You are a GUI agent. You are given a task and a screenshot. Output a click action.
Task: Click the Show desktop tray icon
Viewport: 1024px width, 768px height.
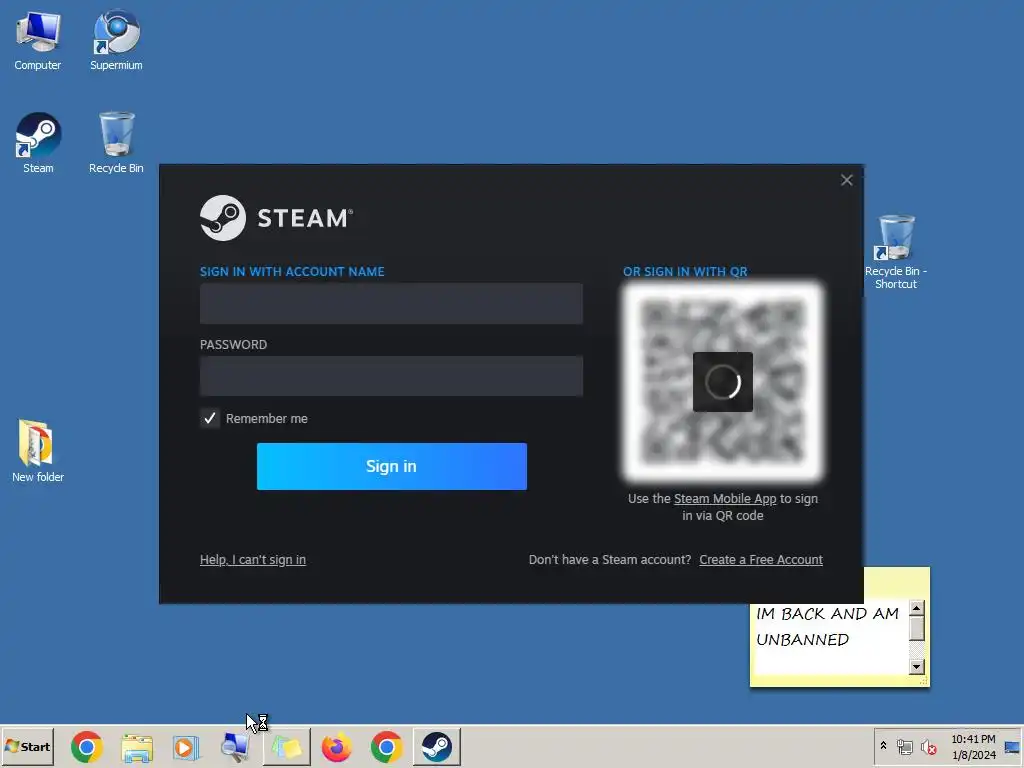coord(1012,746)
